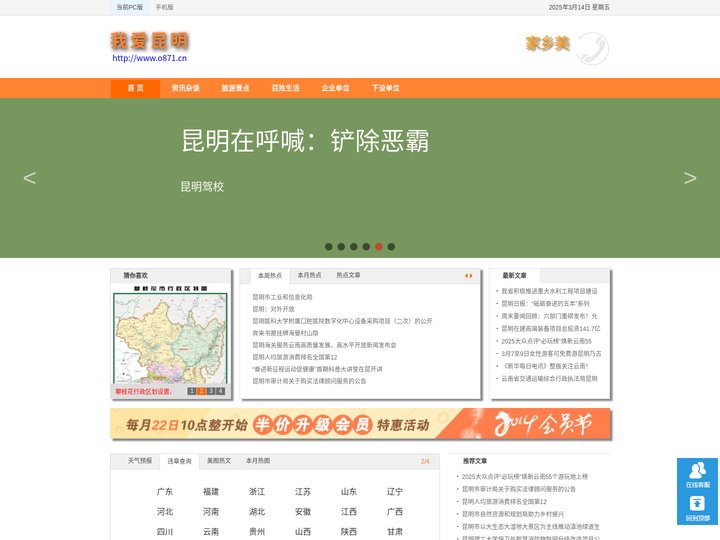Select 陕西 province

[349, 532]
